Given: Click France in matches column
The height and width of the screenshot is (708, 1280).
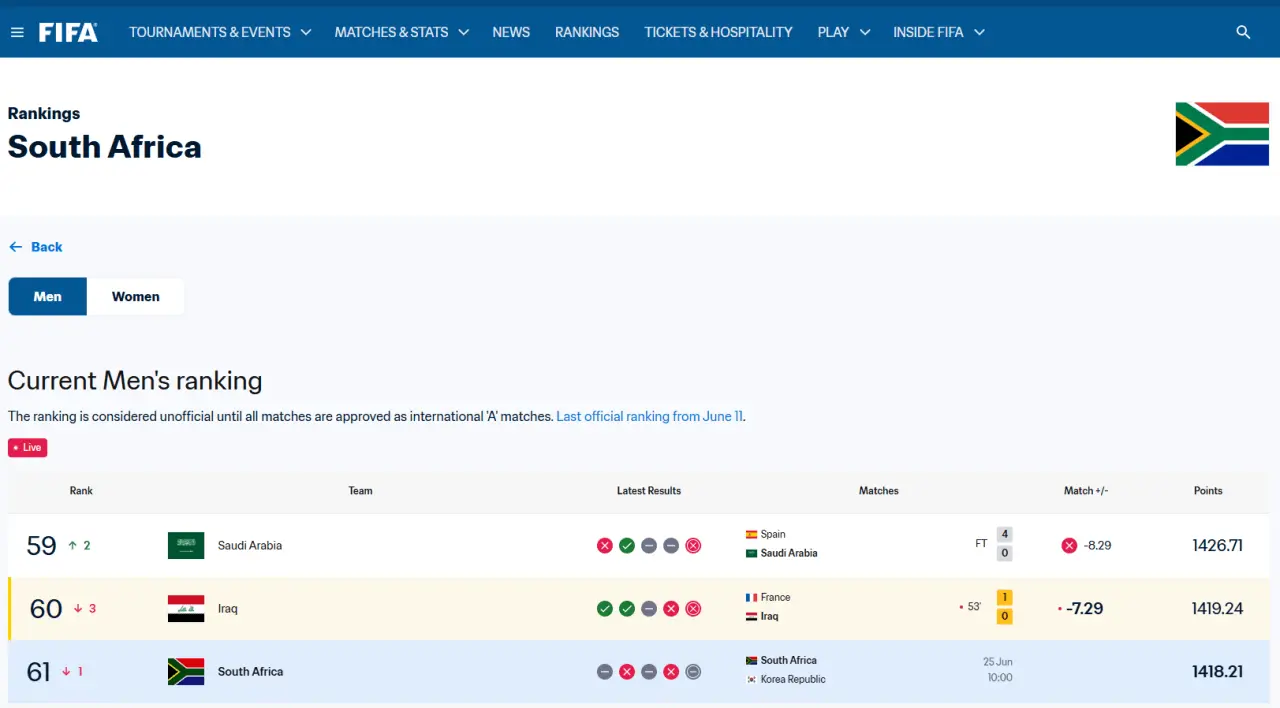Looking at the screenshot, I should pyautogui.click(x=776, y=597).
